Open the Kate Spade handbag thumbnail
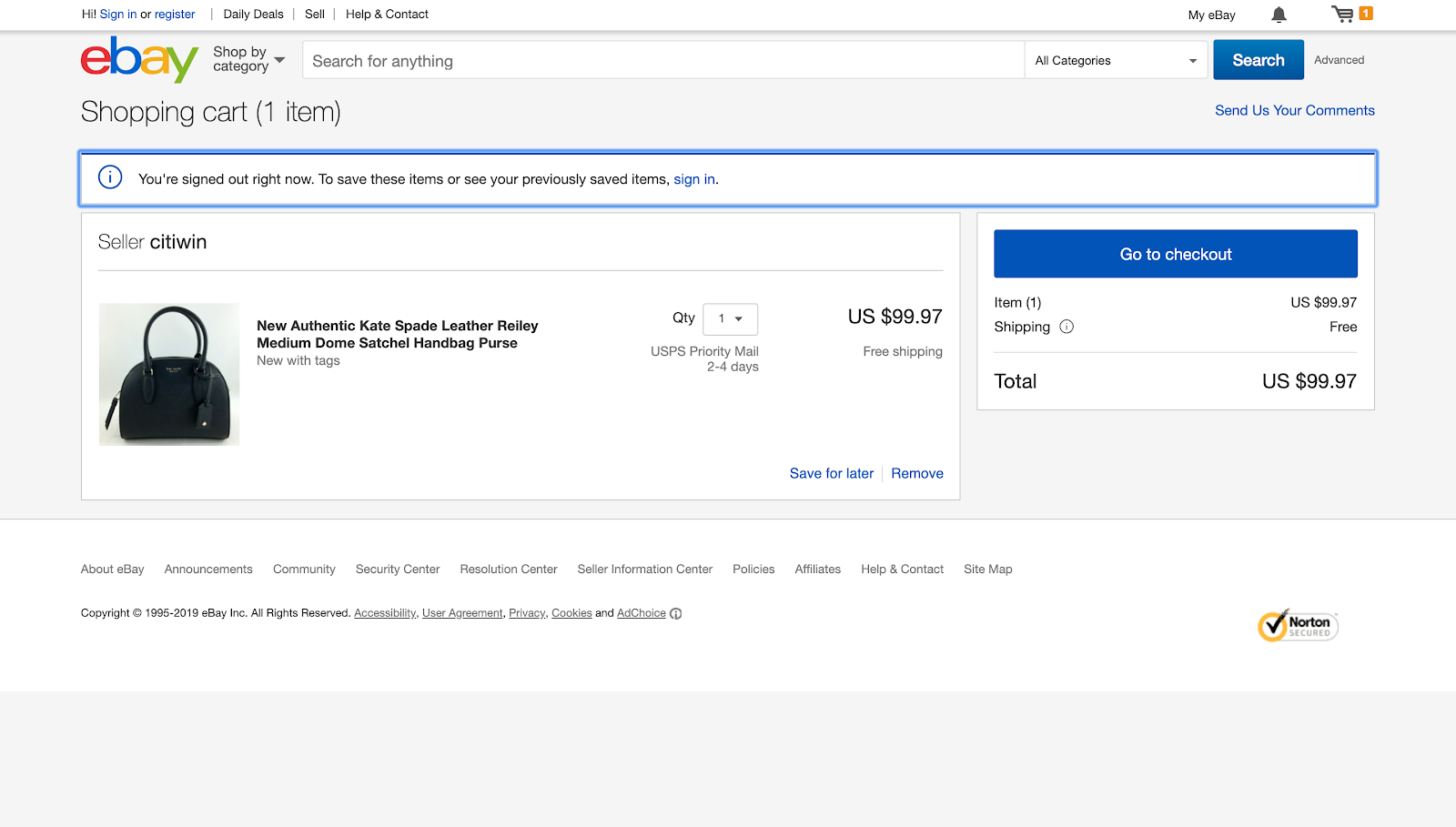 (x=169, y=374)
